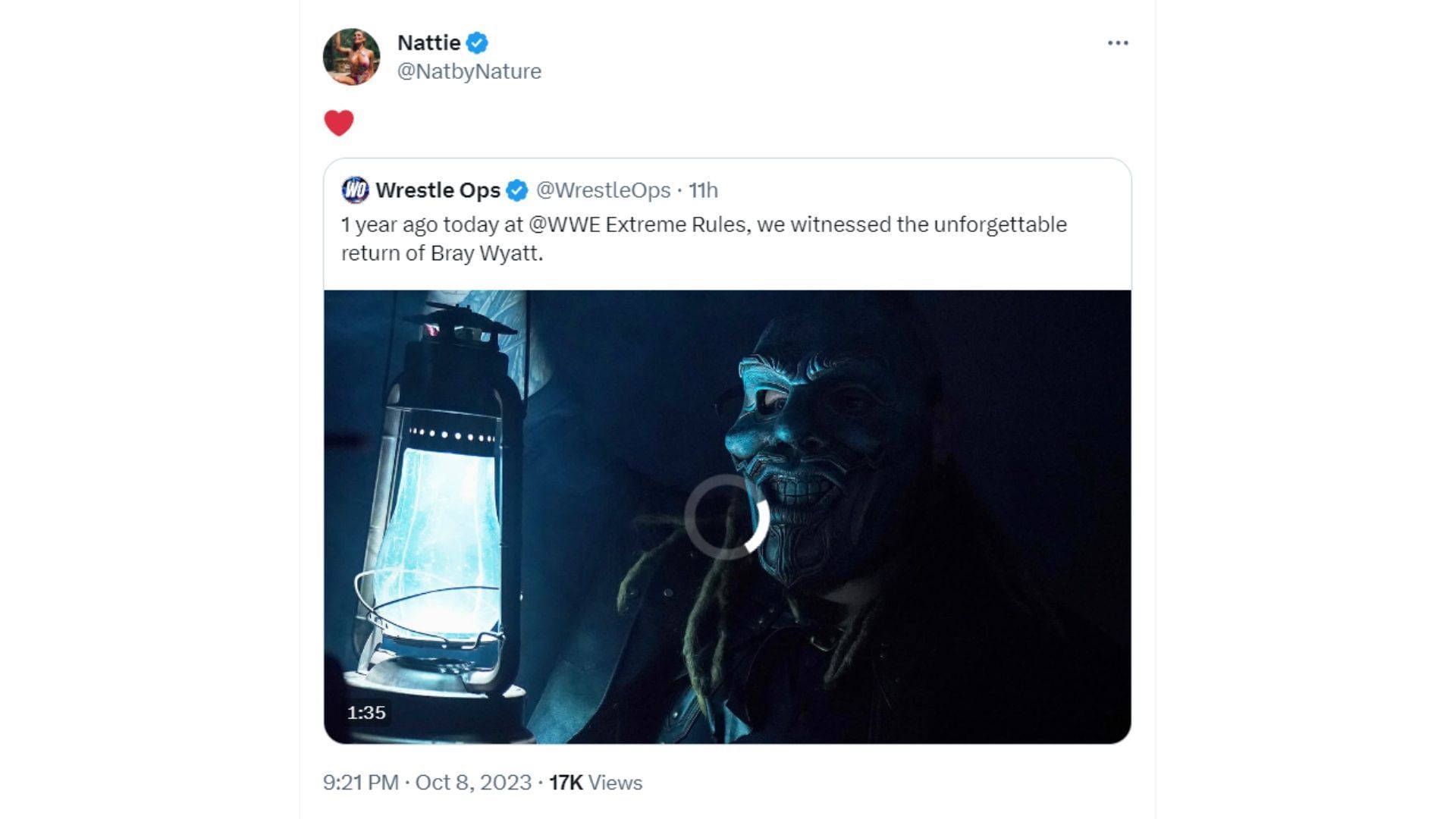Open the Wrestle Ops account name
Viewport: 1456px width, 819px height.
coord(438,190)
